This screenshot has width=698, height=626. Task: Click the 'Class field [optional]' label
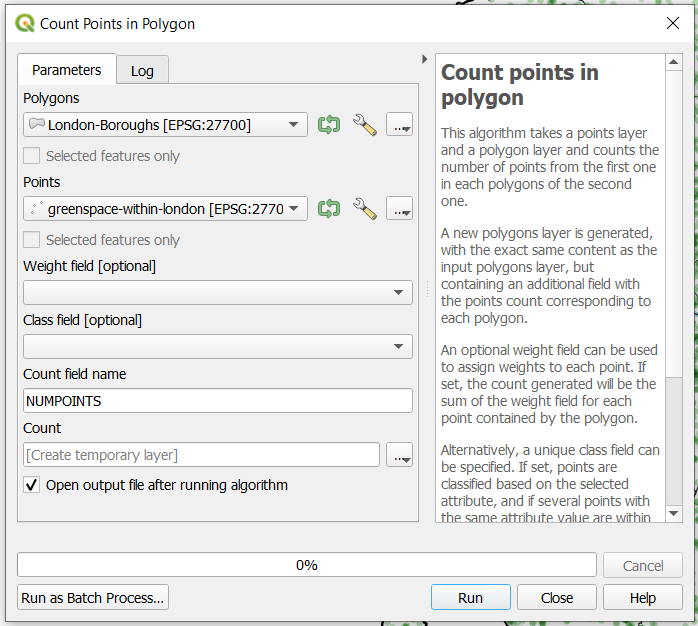pyautogui.click(x=82, y=320)
